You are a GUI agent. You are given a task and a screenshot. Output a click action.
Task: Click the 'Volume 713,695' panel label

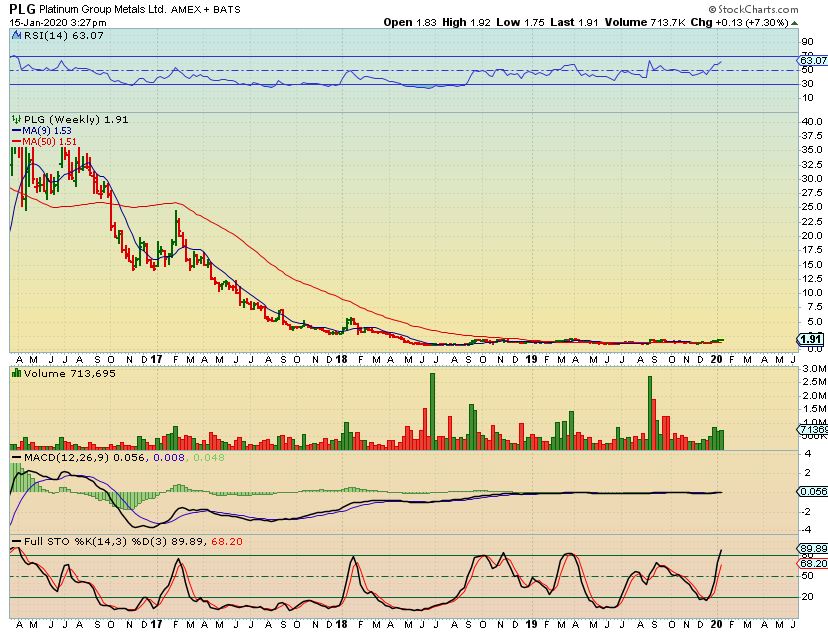click(69, 373)
